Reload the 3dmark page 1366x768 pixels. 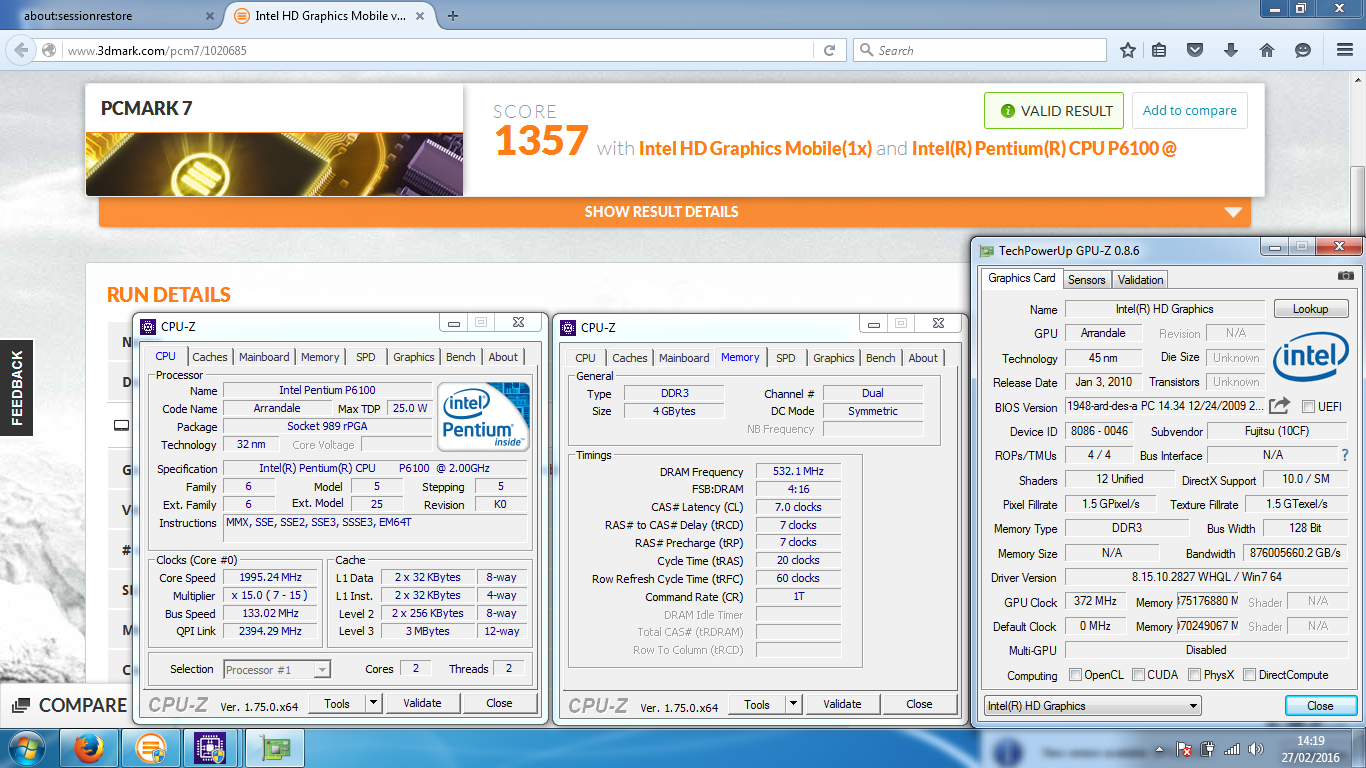pos(829,50)
